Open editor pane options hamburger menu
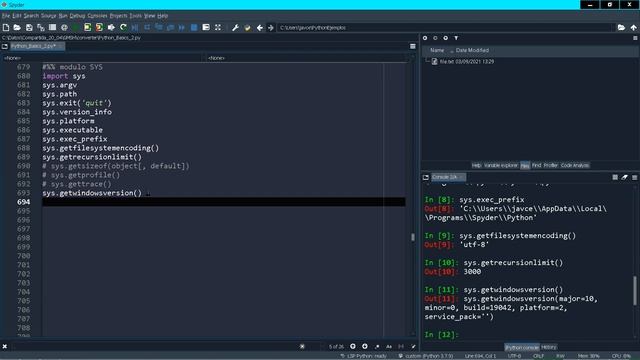640x360 pixels. (x=413, y=47)
